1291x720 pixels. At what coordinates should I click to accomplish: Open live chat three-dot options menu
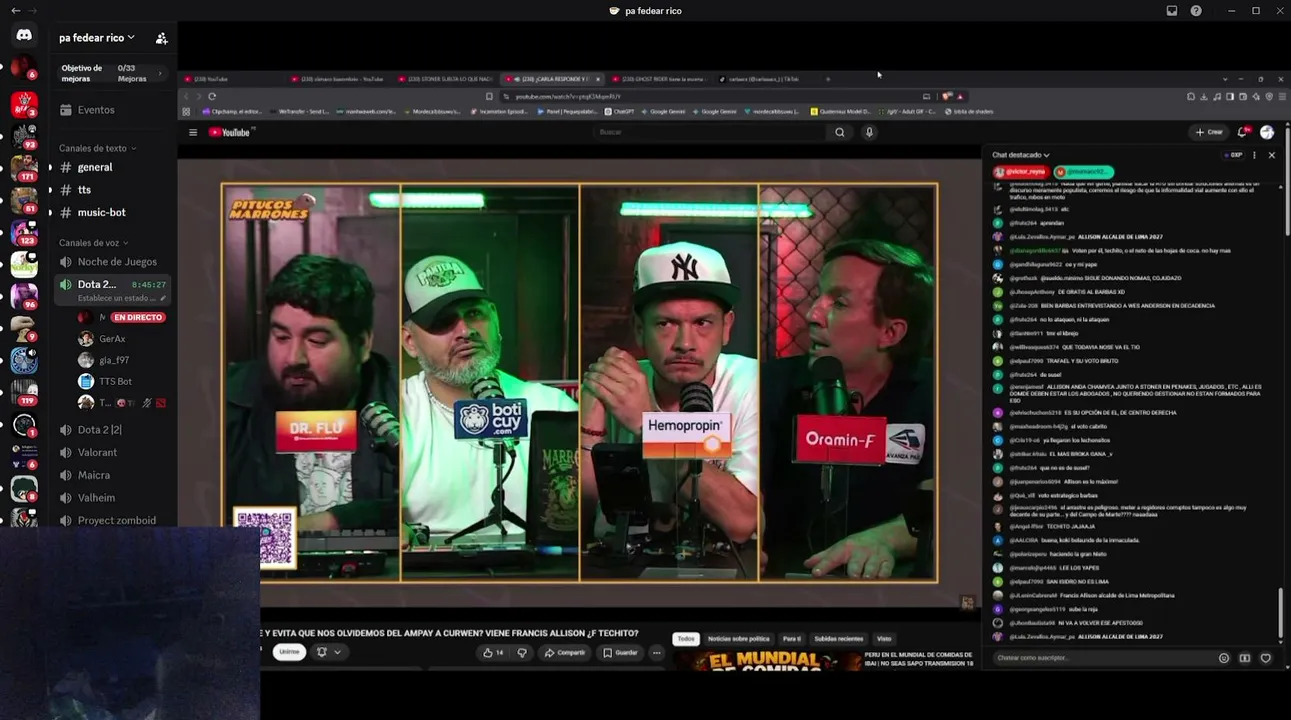click(1254, 155)
